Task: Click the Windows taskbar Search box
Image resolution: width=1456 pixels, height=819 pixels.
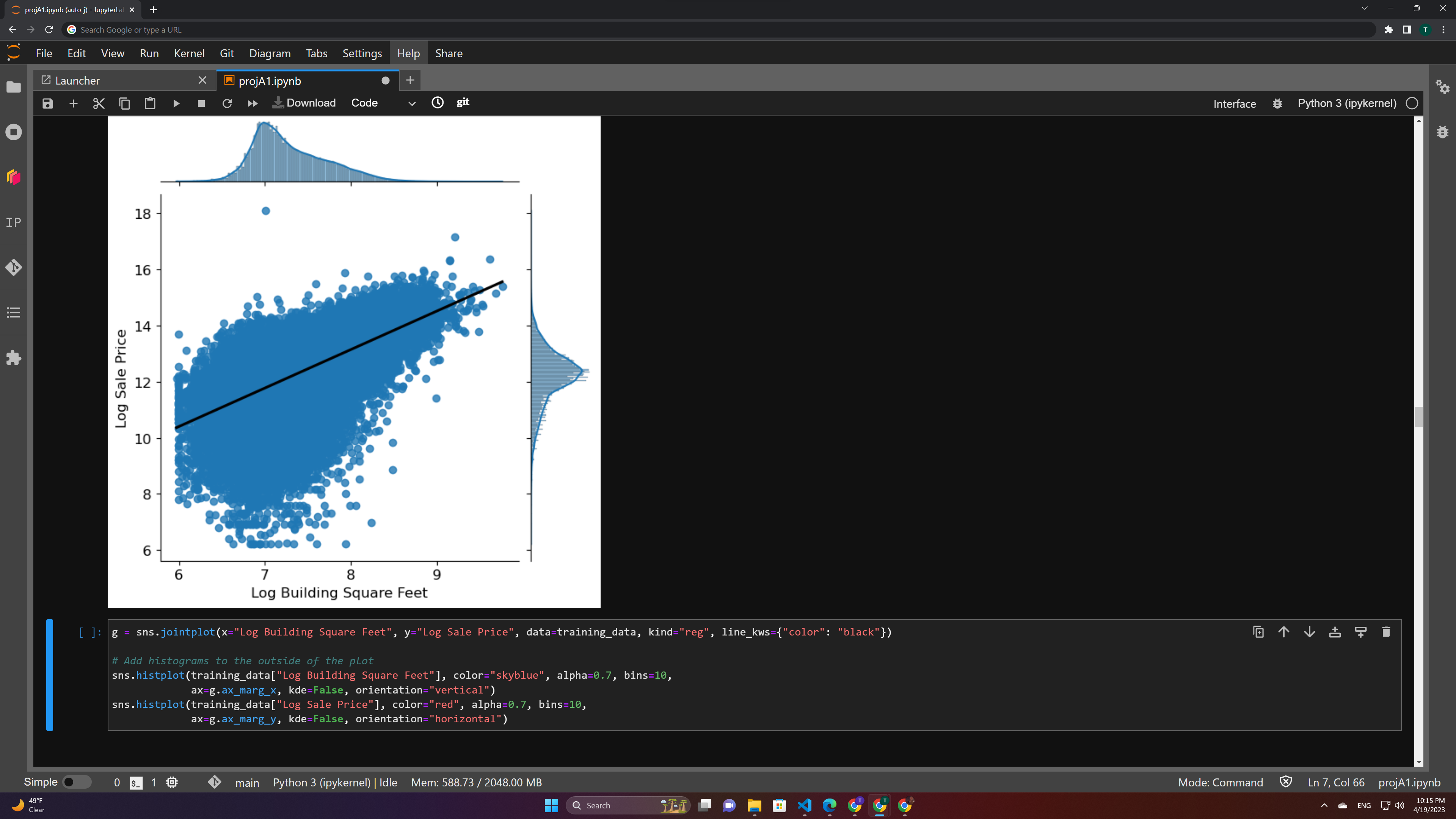Action: click(628, 805)
